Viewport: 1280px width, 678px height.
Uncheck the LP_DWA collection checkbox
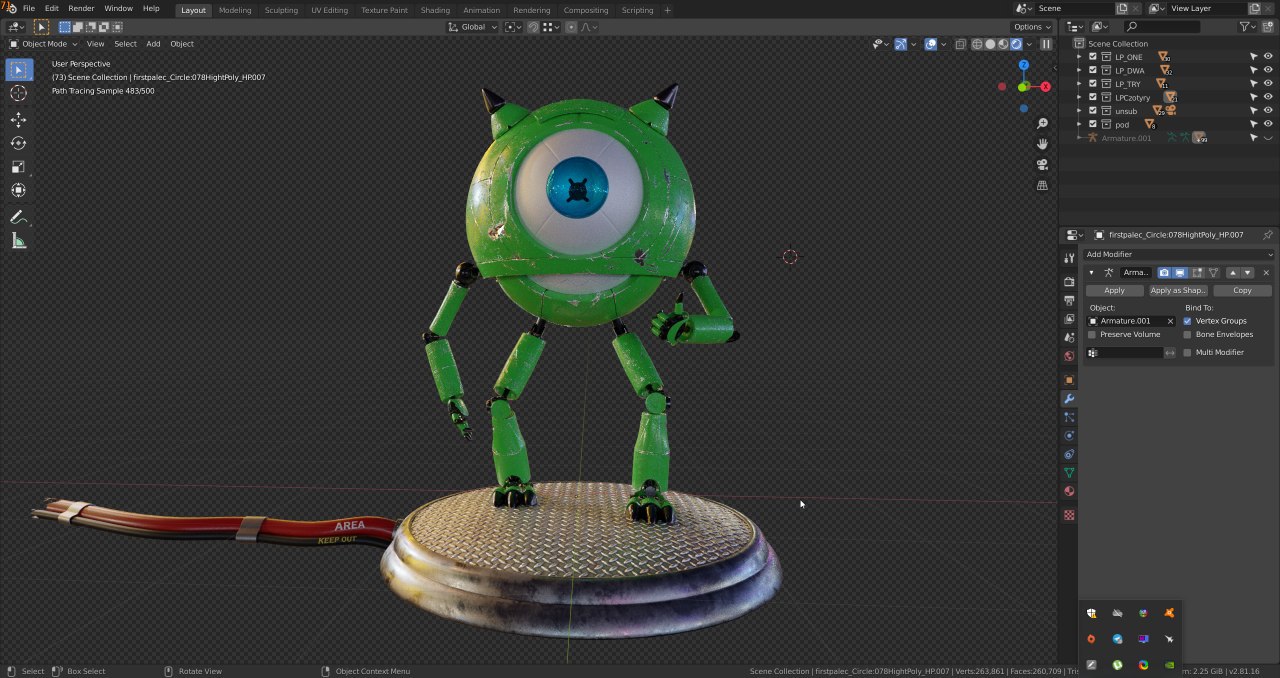click(x=1093, y=71)
